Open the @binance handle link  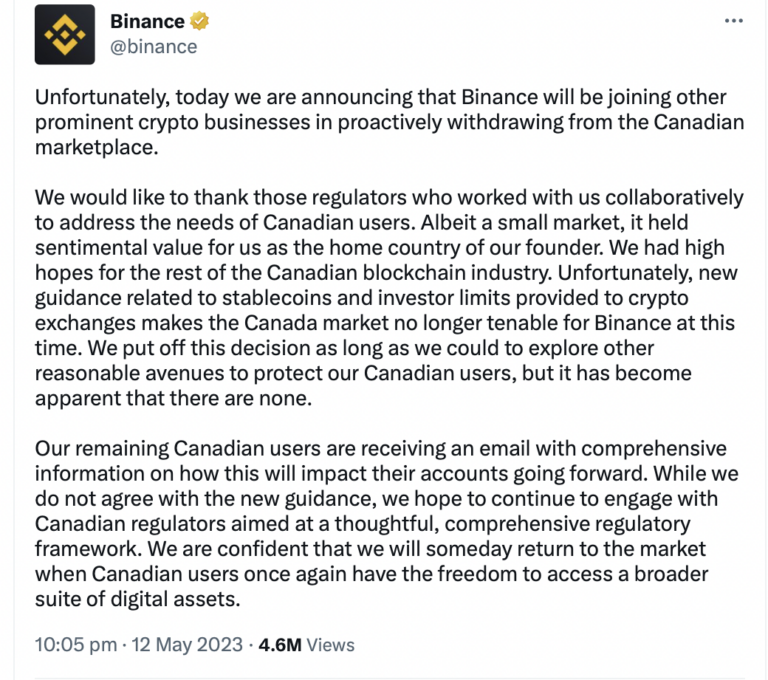click(x=153, y=46)
